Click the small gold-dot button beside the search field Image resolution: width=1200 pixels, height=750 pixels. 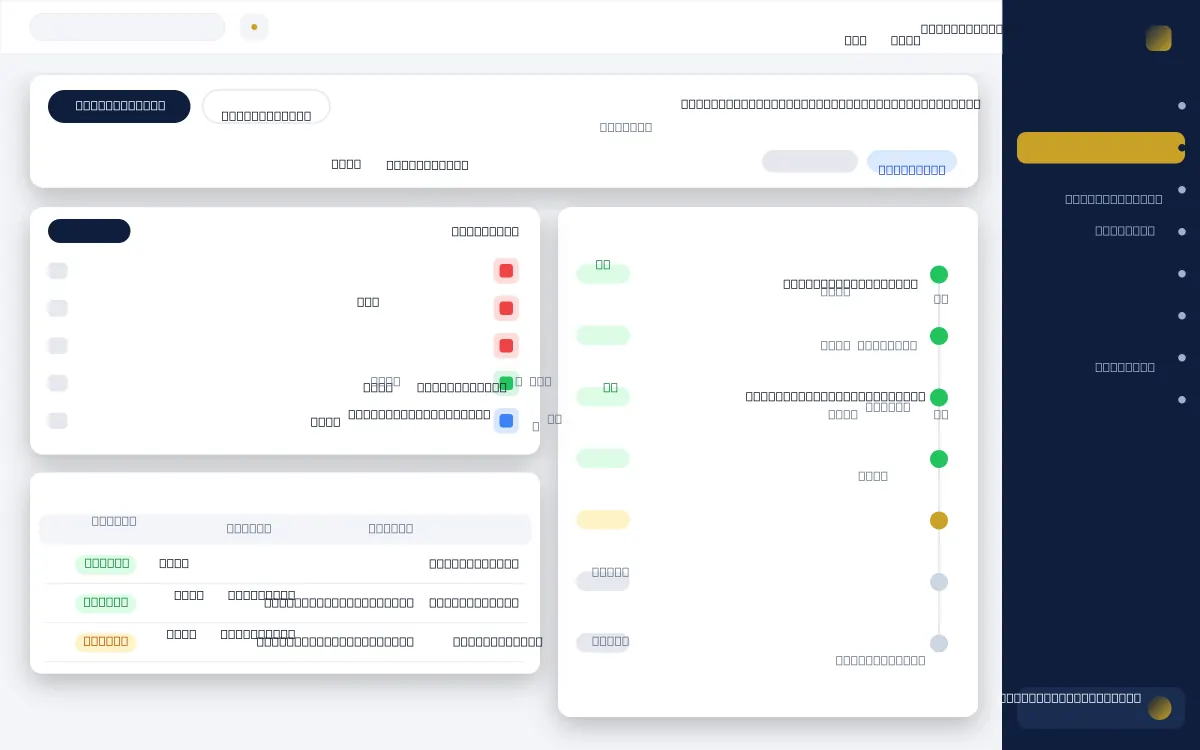tap(254, 27)
